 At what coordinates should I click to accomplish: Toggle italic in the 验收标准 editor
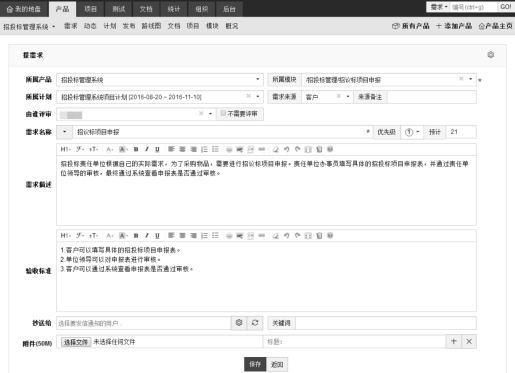147,236
